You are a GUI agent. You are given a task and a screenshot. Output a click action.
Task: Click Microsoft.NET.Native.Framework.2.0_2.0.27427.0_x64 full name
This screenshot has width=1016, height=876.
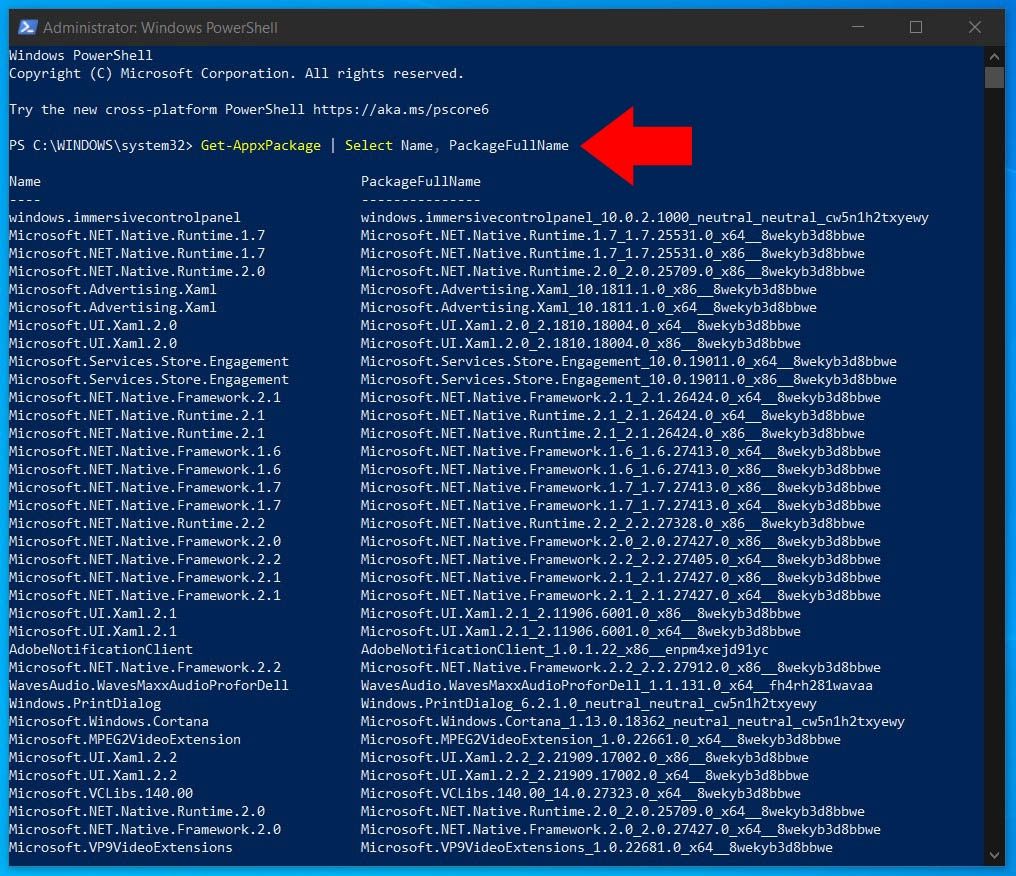point(621,829)
